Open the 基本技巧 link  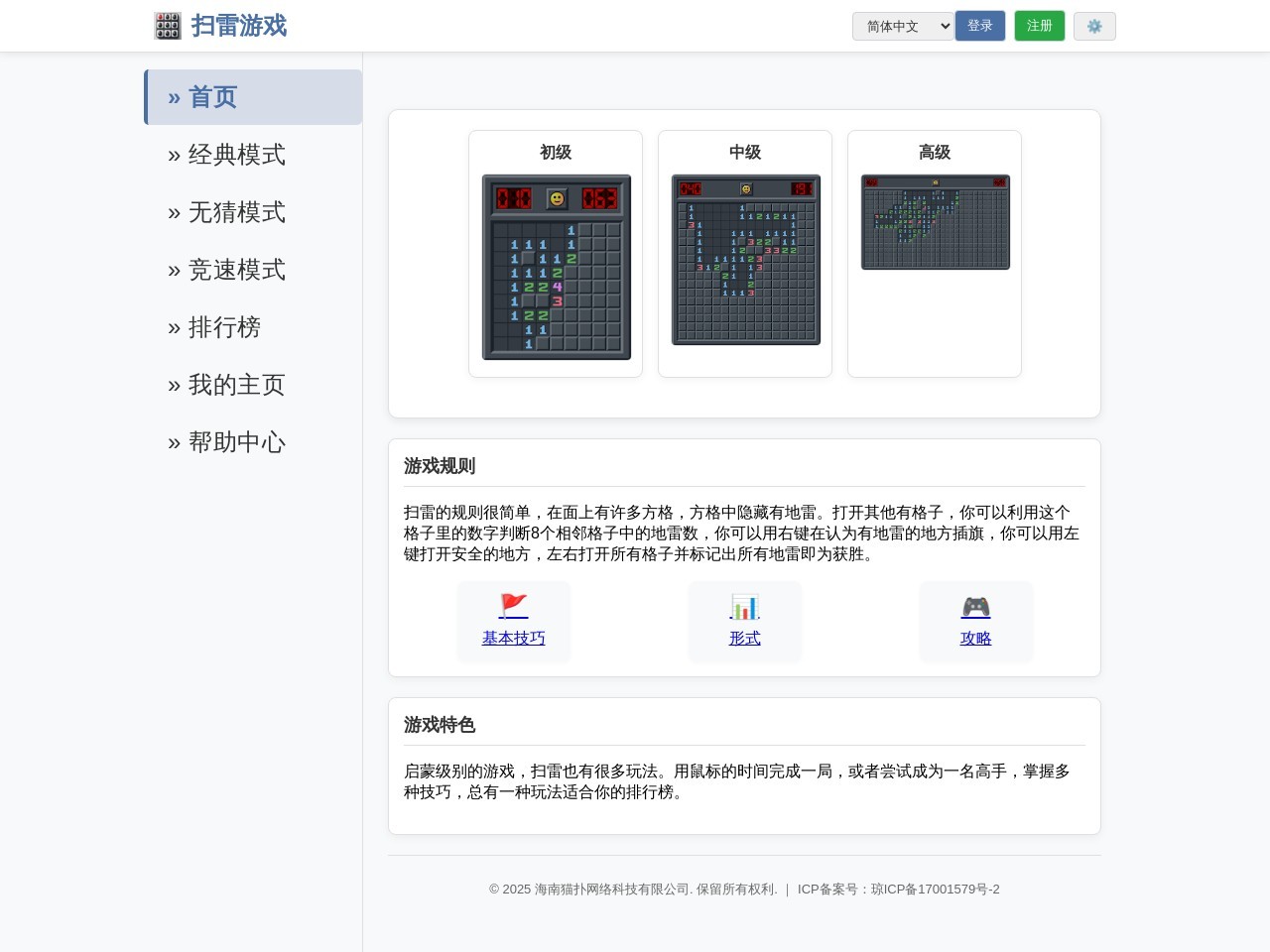[513, 639]
